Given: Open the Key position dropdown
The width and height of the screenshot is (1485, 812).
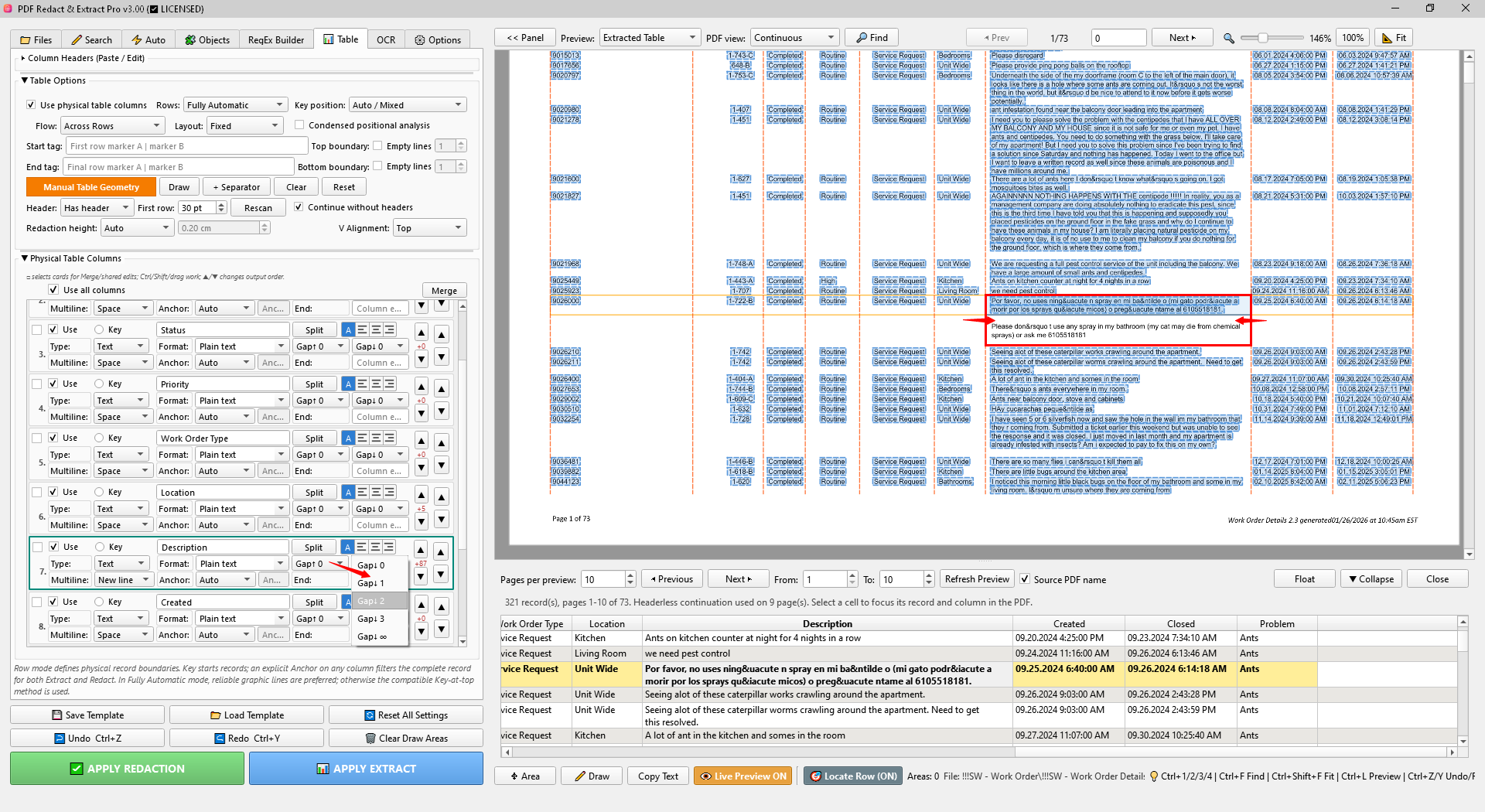Looking at the screenshot, I should click(x=408, y=105).
